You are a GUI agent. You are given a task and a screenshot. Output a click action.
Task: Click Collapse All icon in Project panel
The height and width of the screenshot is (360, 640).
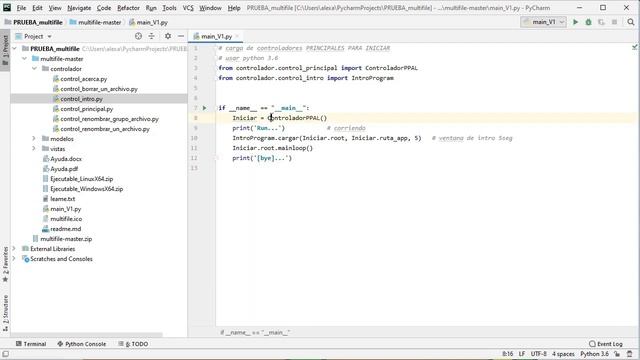tap(151, 36)
